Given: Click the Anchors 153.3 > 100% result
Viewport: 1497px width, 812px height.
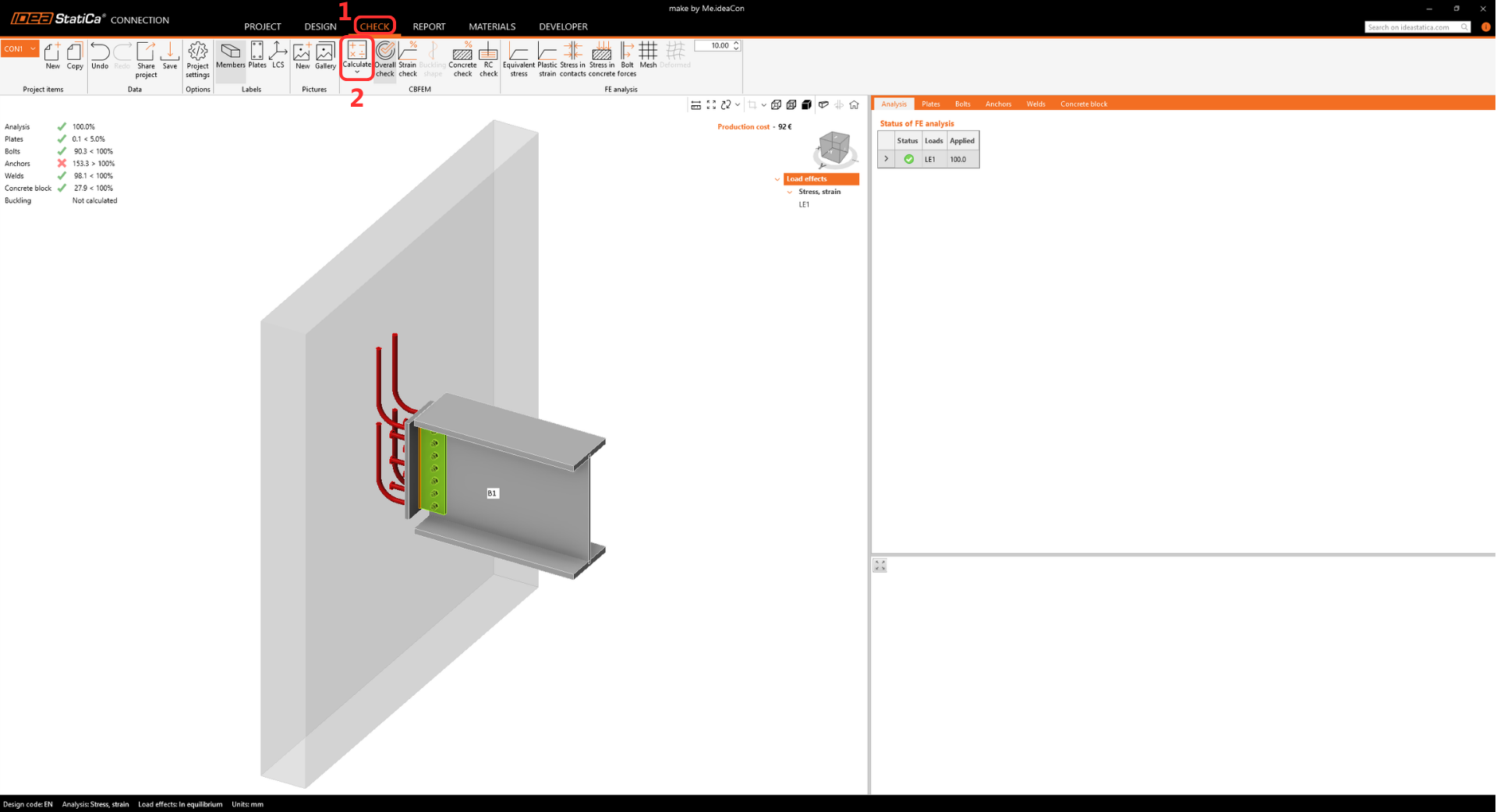Looking at the screenshot, I should point(94,164).
